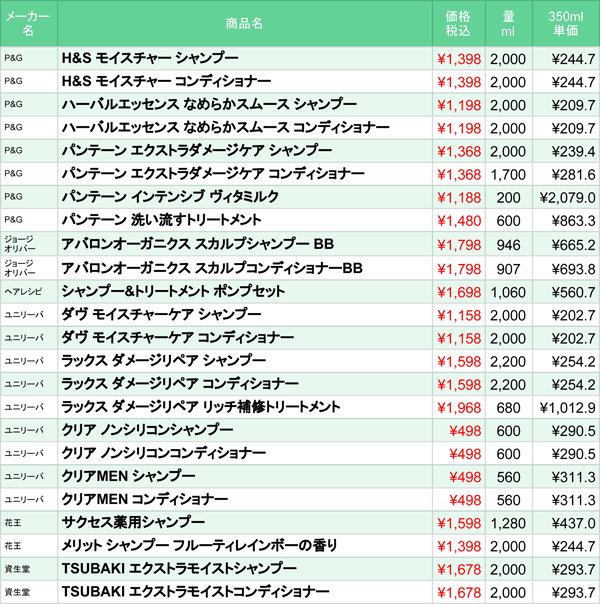Screen dimensions: 600x604
Task: Select ダヴ モイスチャーケア コンディショナー
Action: pyautogui.click(x=178, y=337)
